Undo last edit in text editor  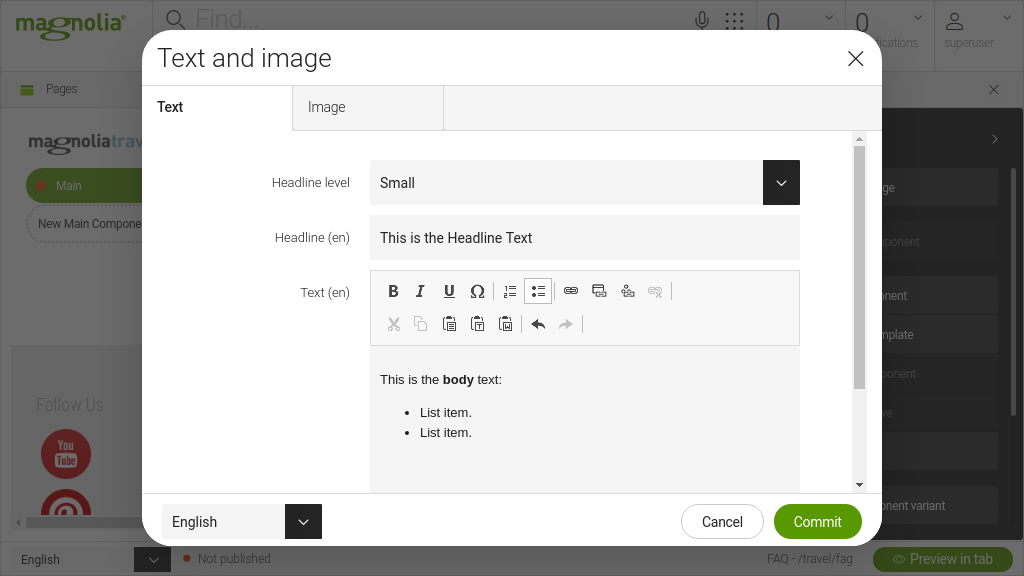click(x=538, y=324)
